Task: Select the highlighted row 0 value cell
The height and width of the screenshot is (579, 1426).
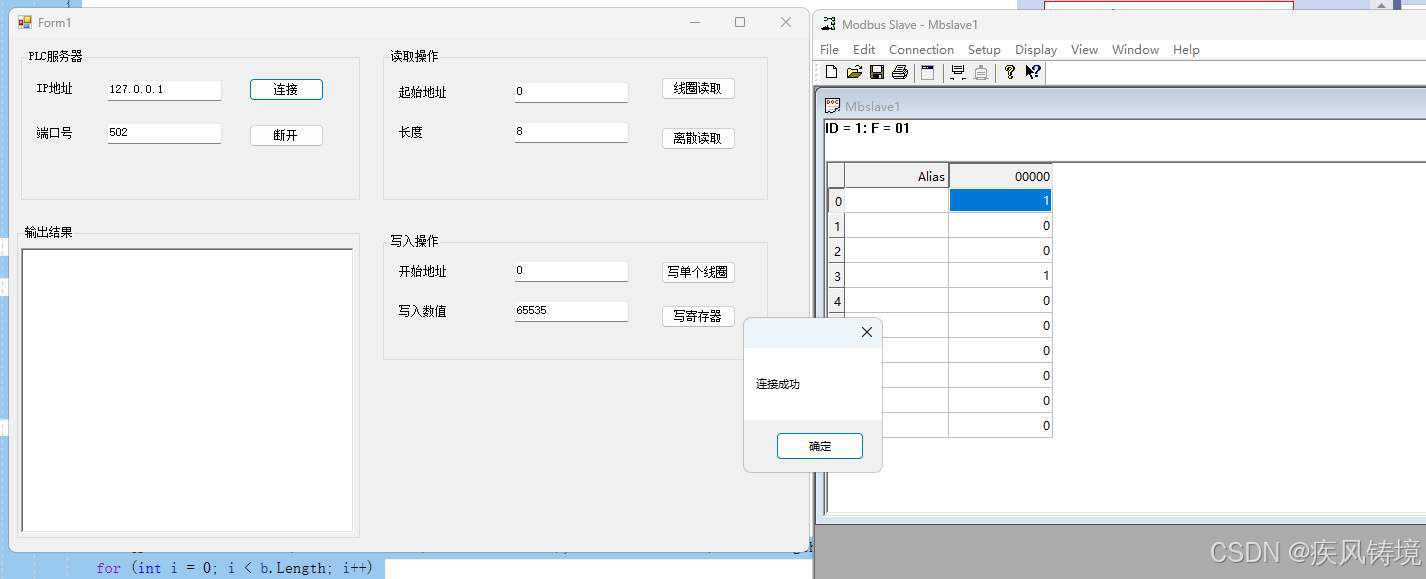Action: (1000, 200)
